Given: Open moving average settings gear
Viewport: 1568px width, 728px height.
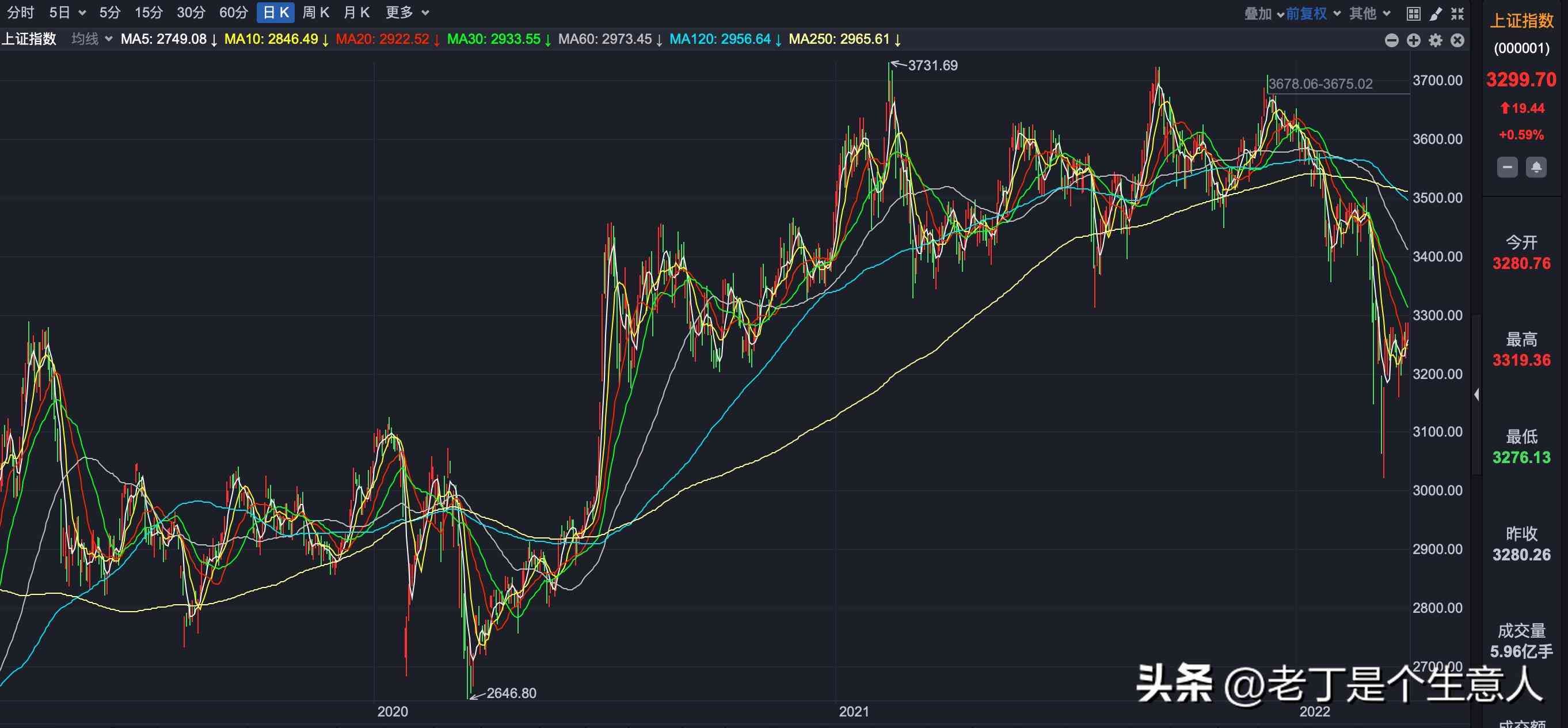Looking at the screenshot, I should click(x=1435, y=40).
